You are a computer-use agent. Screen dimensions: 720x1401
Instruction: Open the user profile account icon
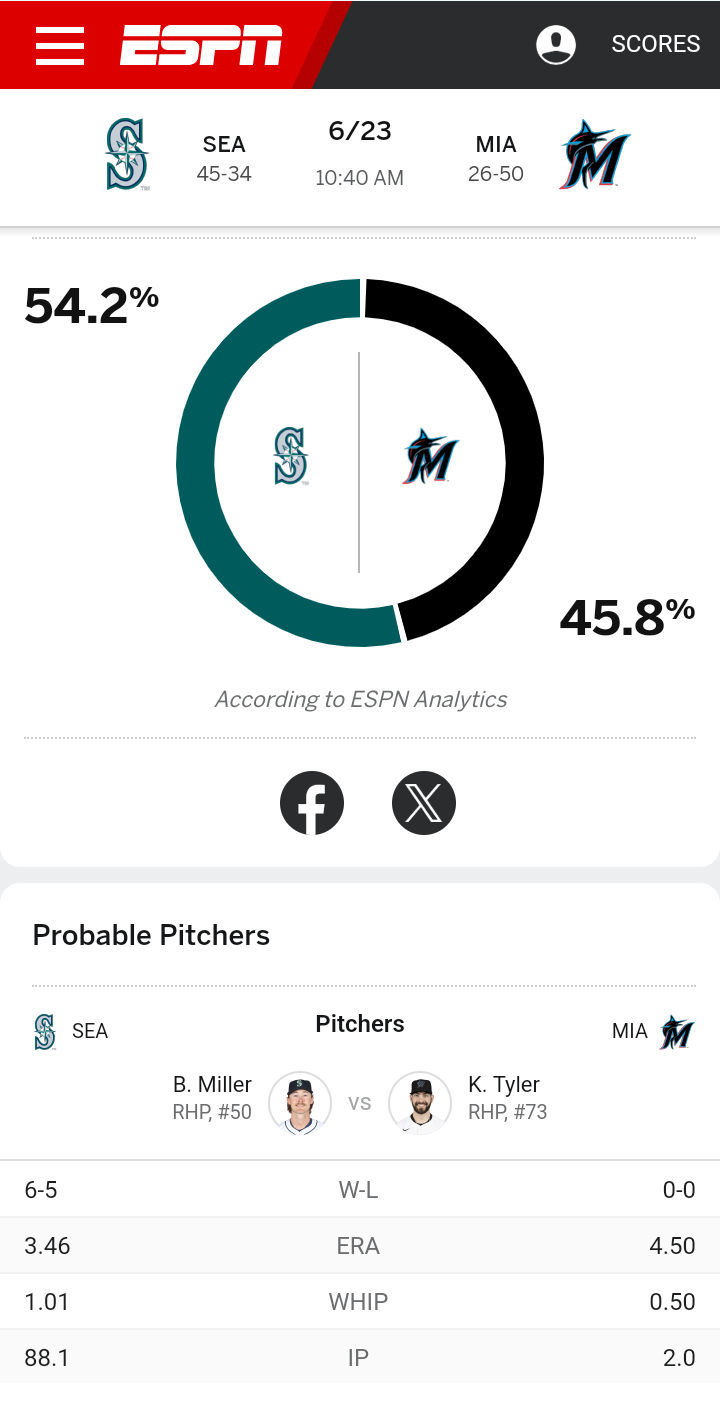(x=556, y=44)
